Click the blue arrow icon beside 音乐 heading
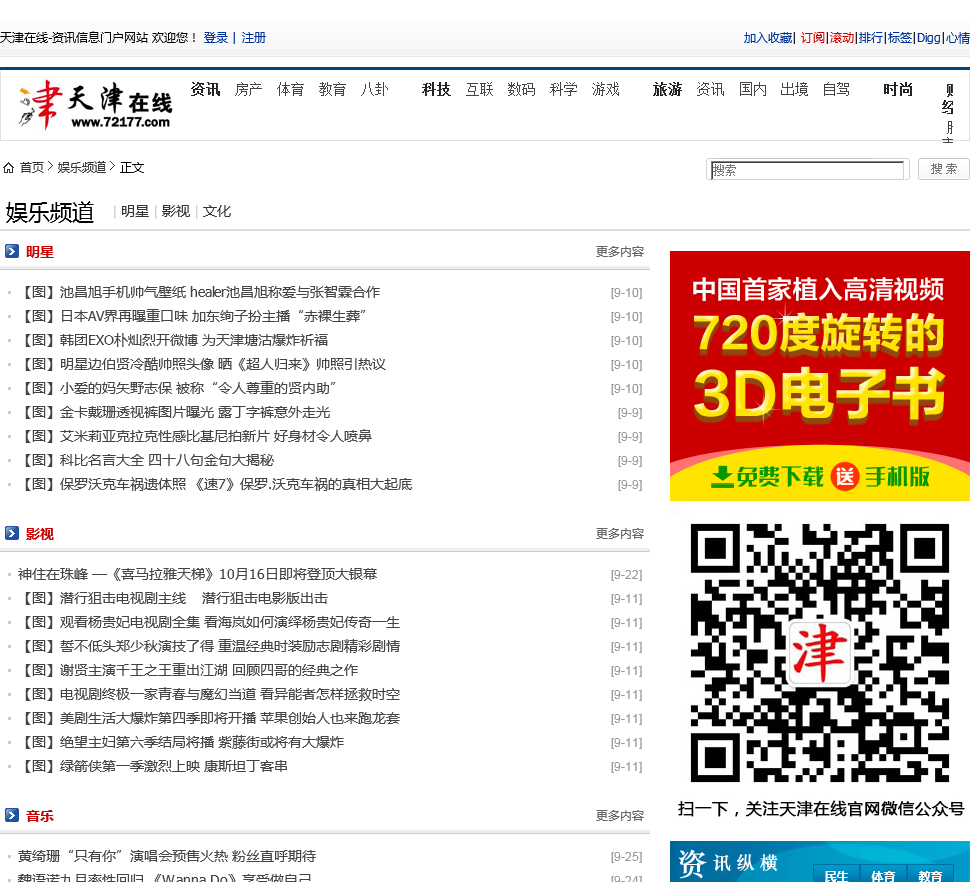The width and height of the screenshot is (970, 882). click(12, 815)
